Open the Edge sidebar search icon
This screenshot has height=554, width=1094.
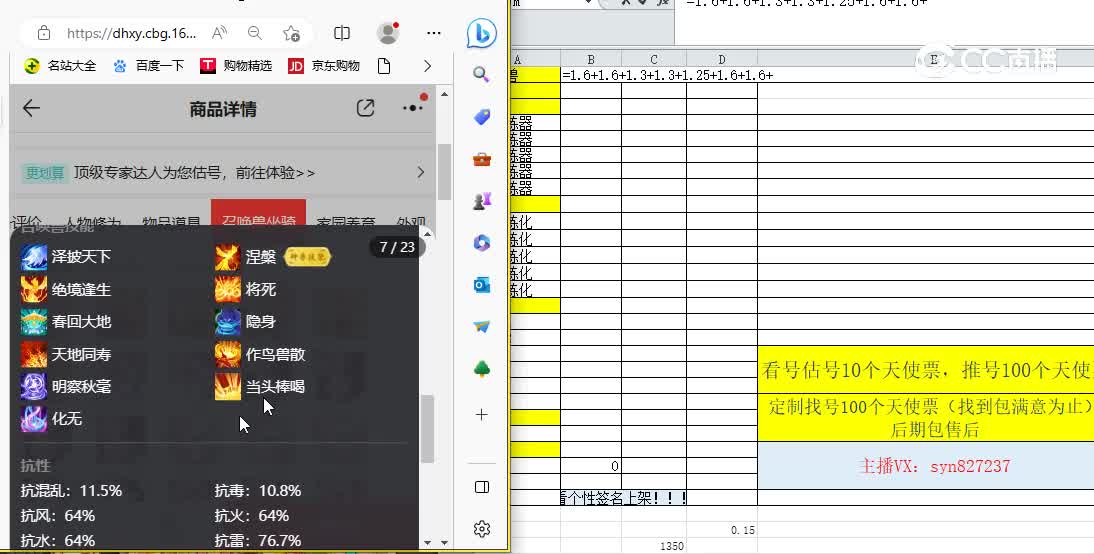481,74
